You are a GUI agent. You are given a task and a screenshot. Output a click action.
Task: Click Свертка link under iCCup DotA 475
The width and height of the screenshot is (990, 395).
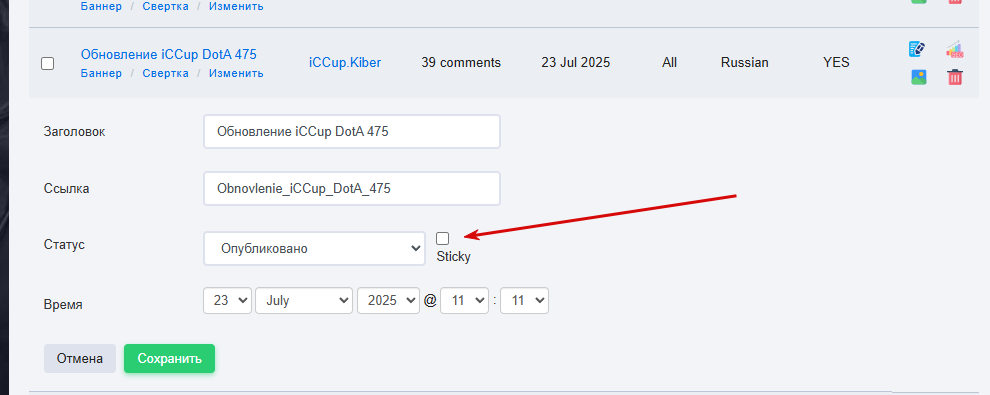165,73
